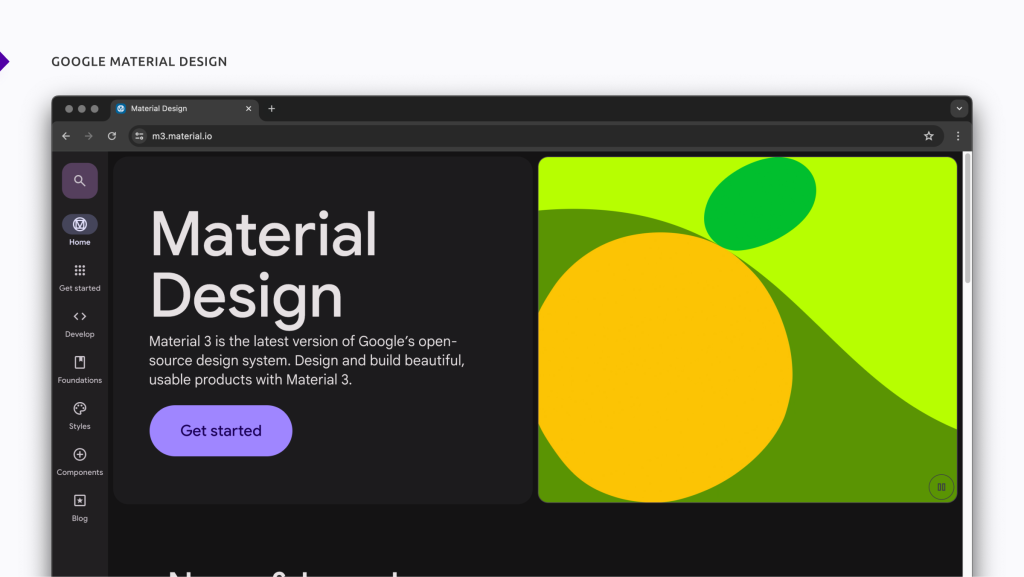Viewport: 1024px width, 577px height.
Task: Go to Home in the navigation rail
Action: tap(80, 230)
